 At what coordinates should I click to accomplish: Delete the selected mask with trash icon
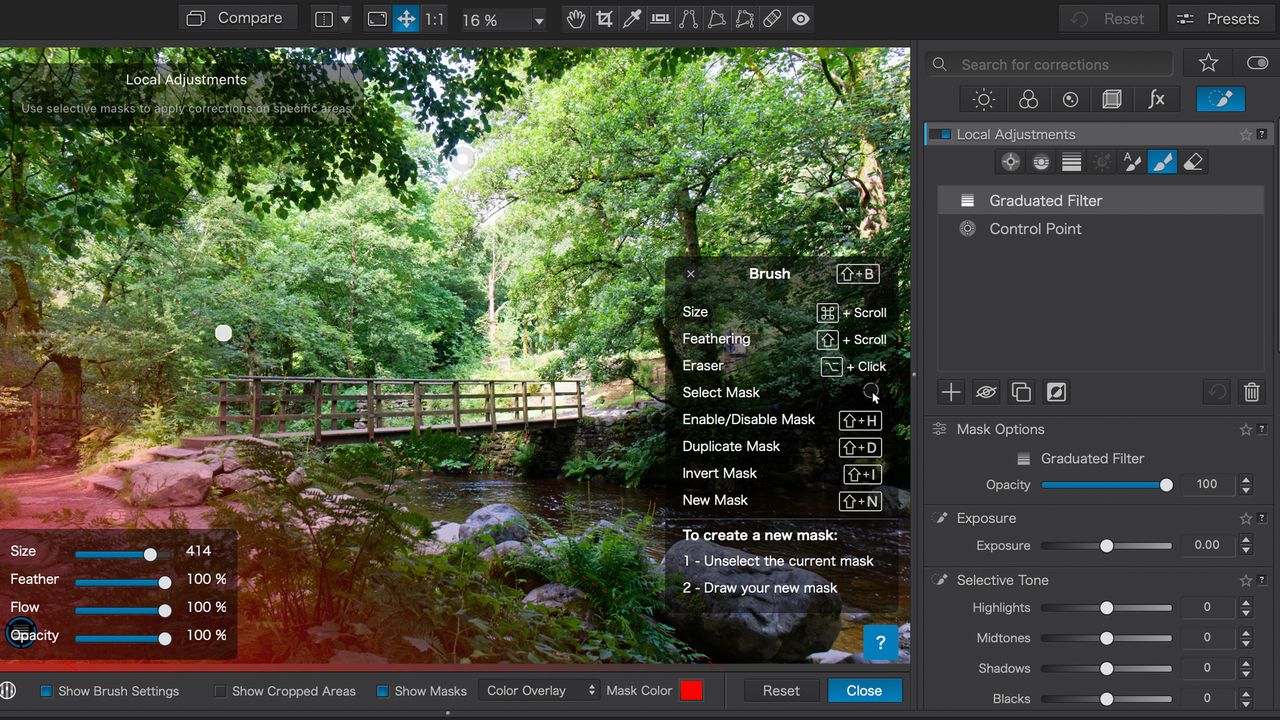point(1252,392)
